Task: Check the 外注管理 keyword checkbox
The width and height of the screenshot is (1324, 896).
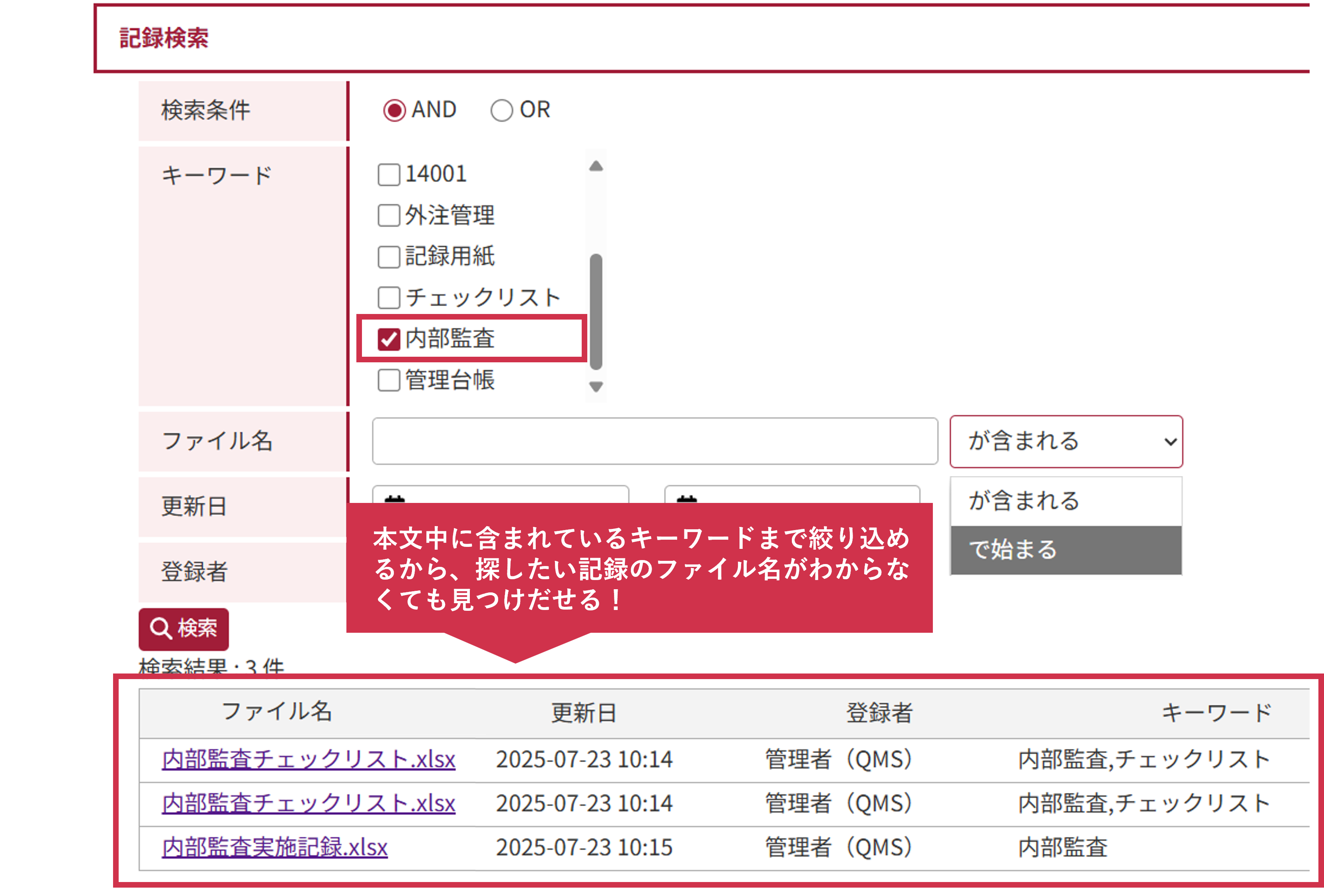Action: 389,215
